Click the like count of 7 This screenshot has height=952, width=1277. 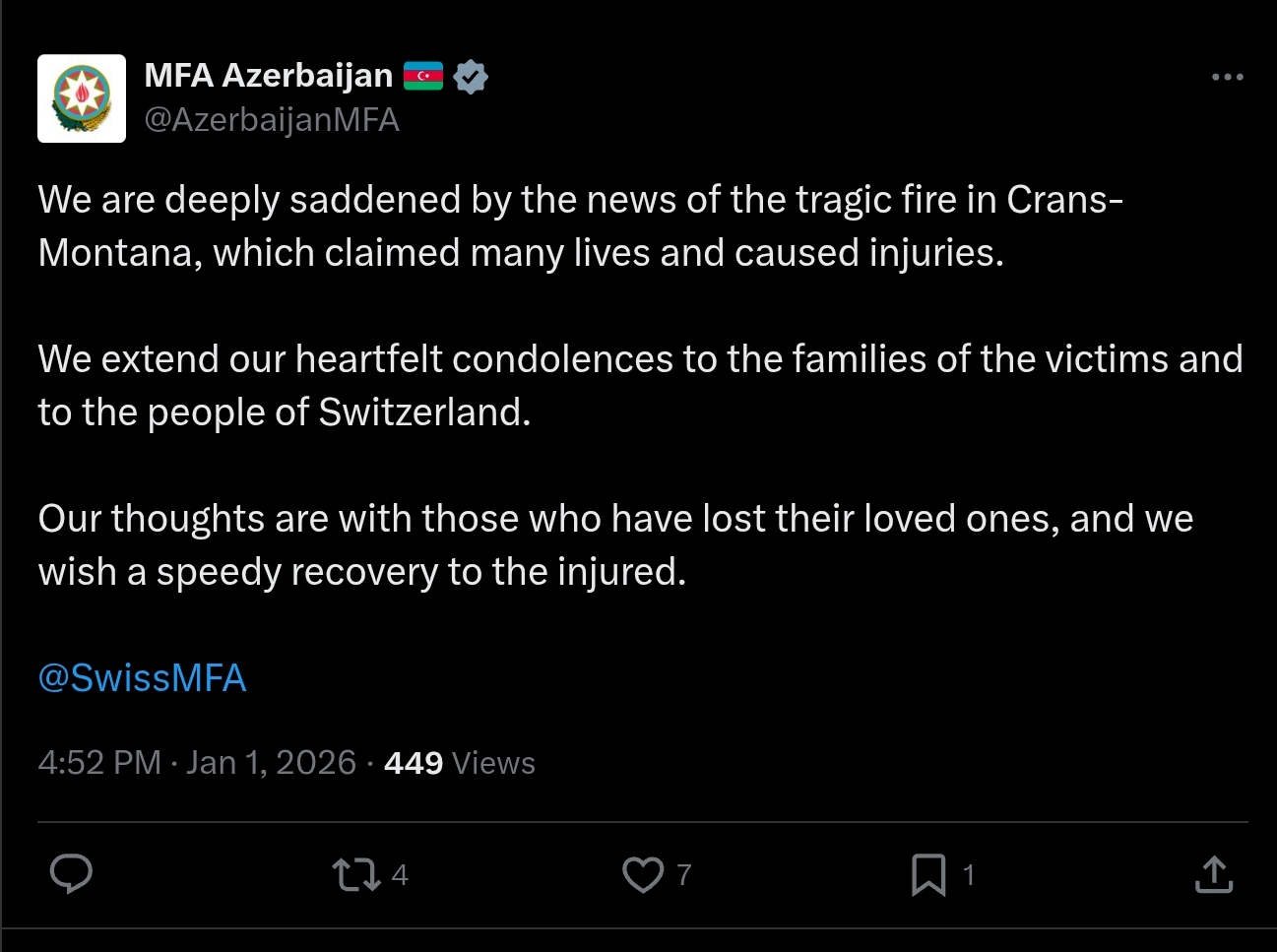(684, 874)
